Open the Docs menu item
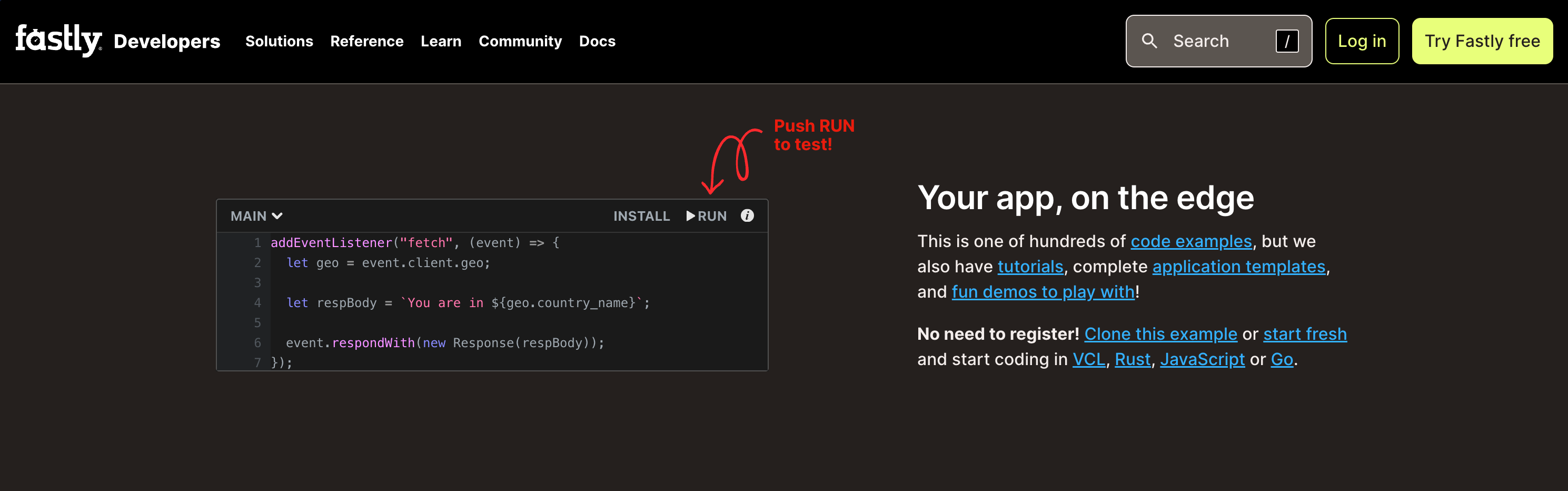 tap(597, 41)
